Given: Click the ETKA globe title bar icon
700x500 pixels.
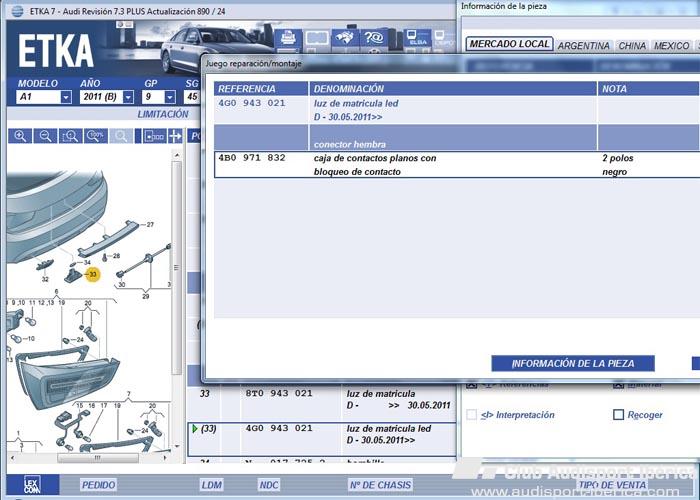Looking at the screenshot, I should point(17,11).
